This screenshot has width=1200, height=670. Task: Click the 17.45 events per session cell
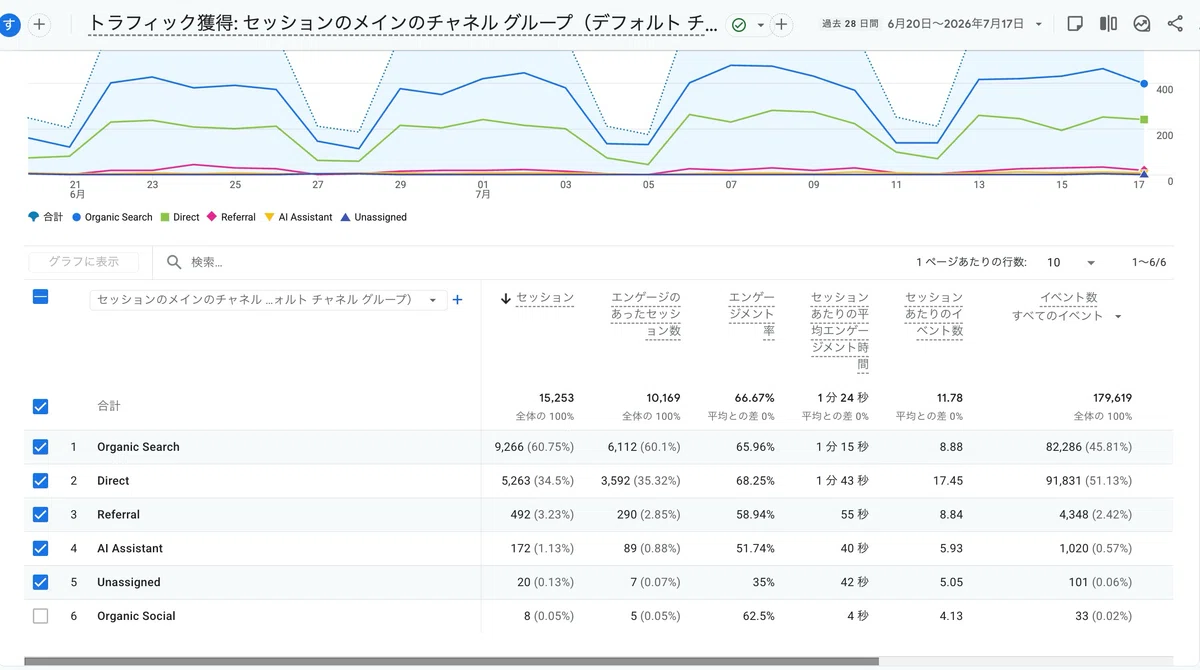click(948, 481)
